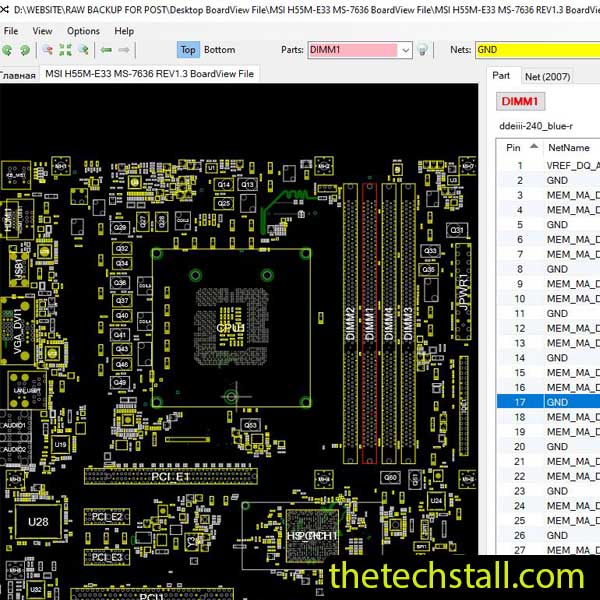Click the PCI_E1 slot on the board
The width and height of the screenshot is (600, 600).
click(171, 476)
